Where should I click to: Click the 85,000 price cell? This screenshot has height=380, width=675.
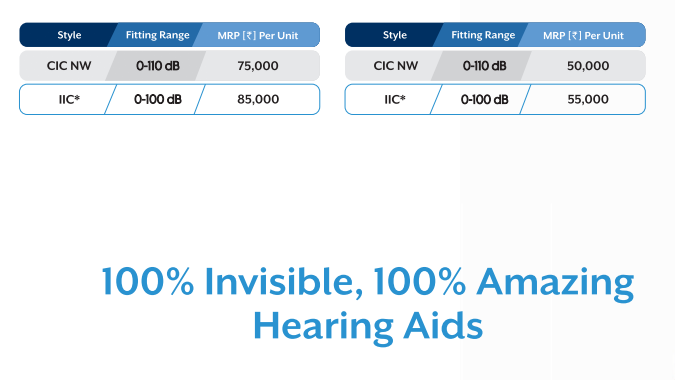(x=257, y=99)
